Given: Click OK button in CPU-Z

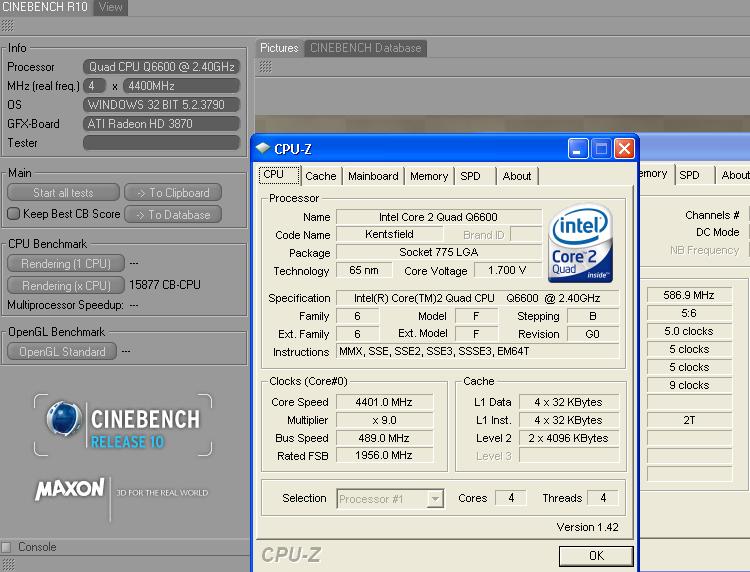Looking at the screenshot, I should [596, 556].
